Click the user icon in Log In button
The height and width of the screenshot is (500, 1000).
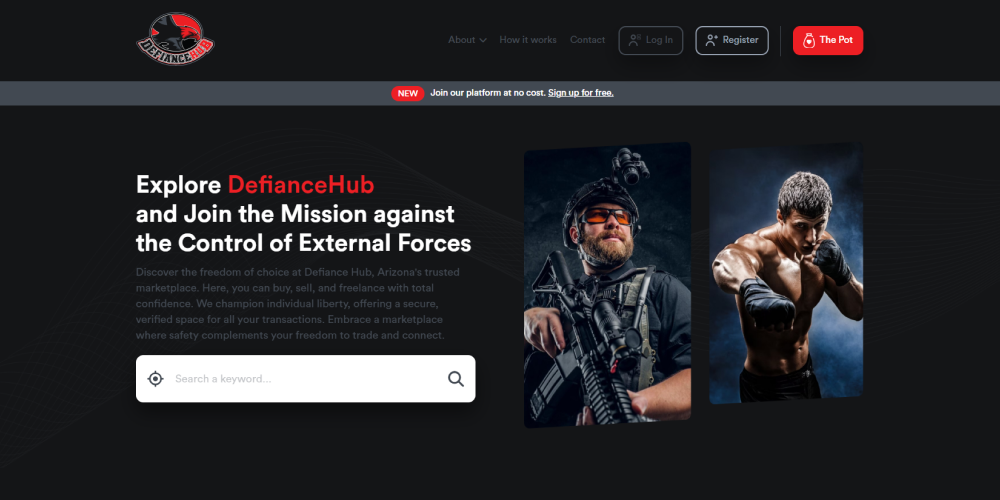(635, 40)
